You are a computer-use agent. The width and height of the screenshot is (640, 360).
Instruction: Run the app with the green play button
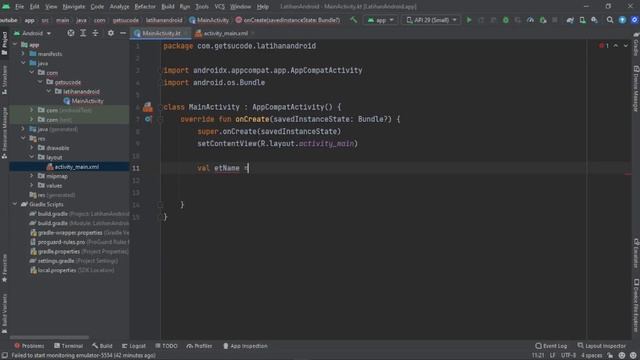coord(469,20)
